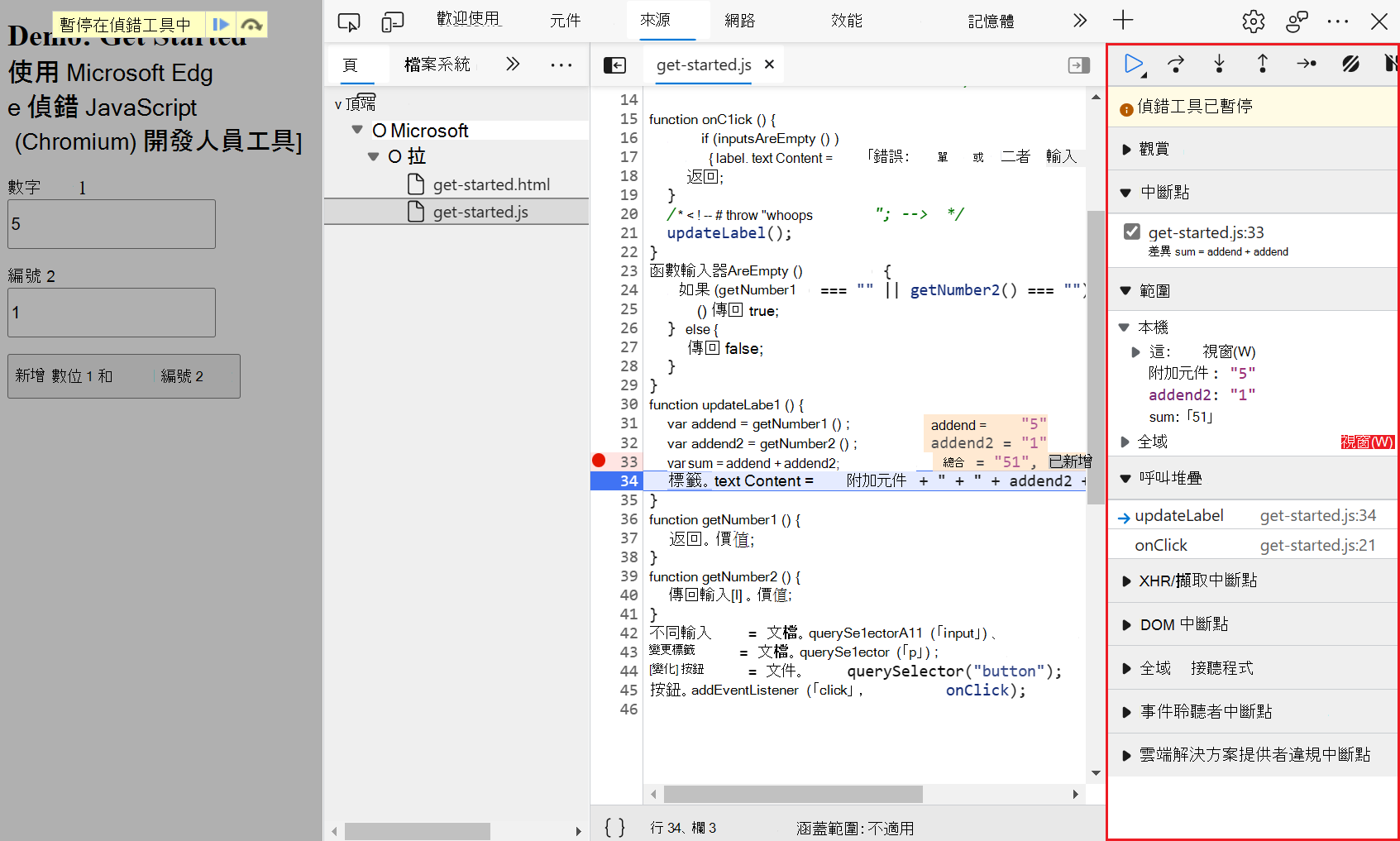Select the get-started.js editor tab
Viewport: 1400px width, 841px height.
(x=704, y=65)
